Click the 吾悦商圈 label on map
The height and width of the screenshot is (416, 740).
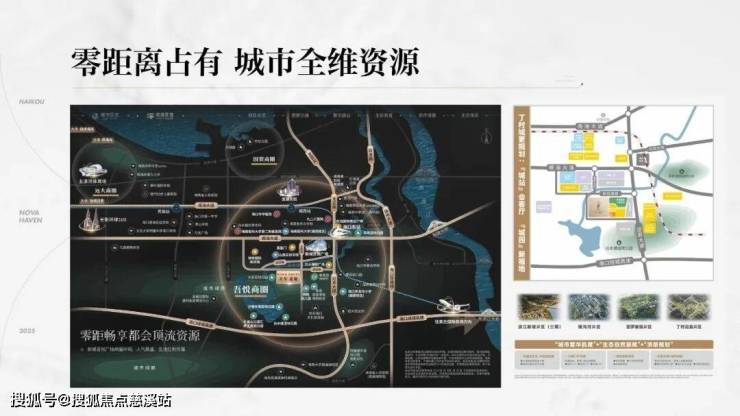coord(251,290)
